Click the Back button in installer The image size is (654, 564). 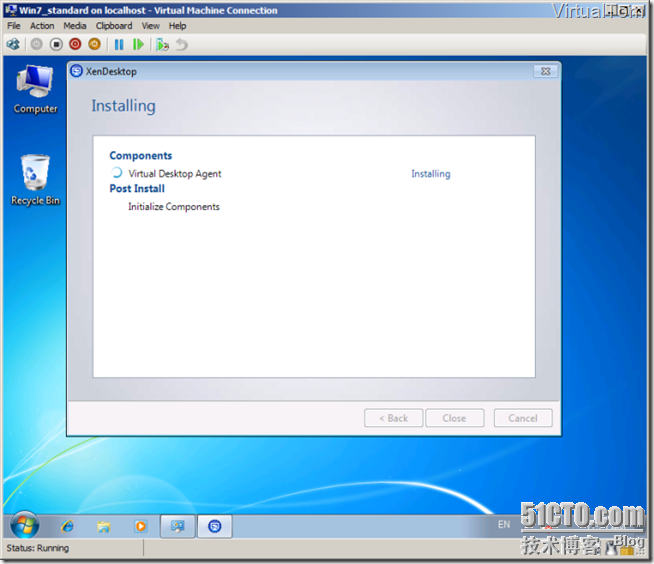[x=393, y=418]
